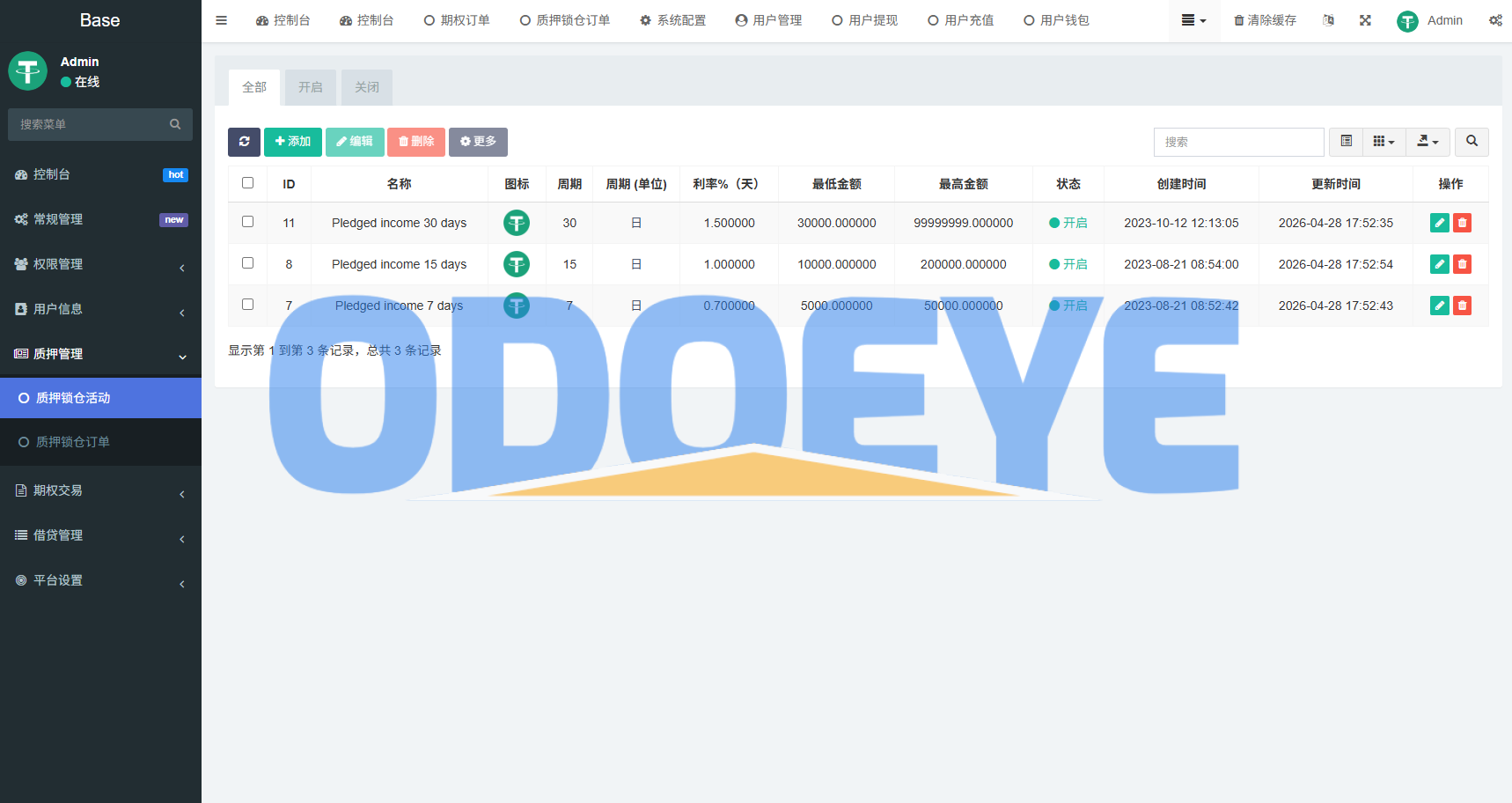Open the 质押锁仓订单 top tab
Image resolution: width=1512 pixels, height=803 pixels.
point(564,20)
